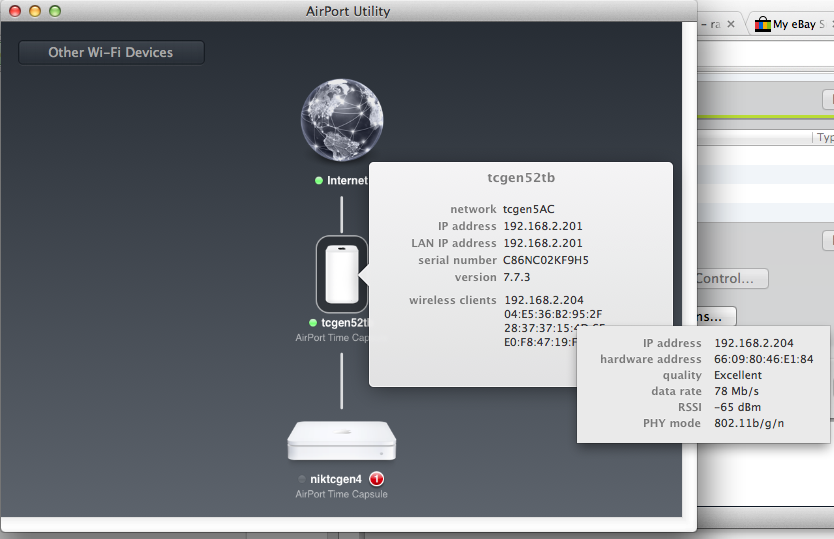Minimize the AirPort Utility window
The height and width of the screenshot is (539, 834).
35,11
